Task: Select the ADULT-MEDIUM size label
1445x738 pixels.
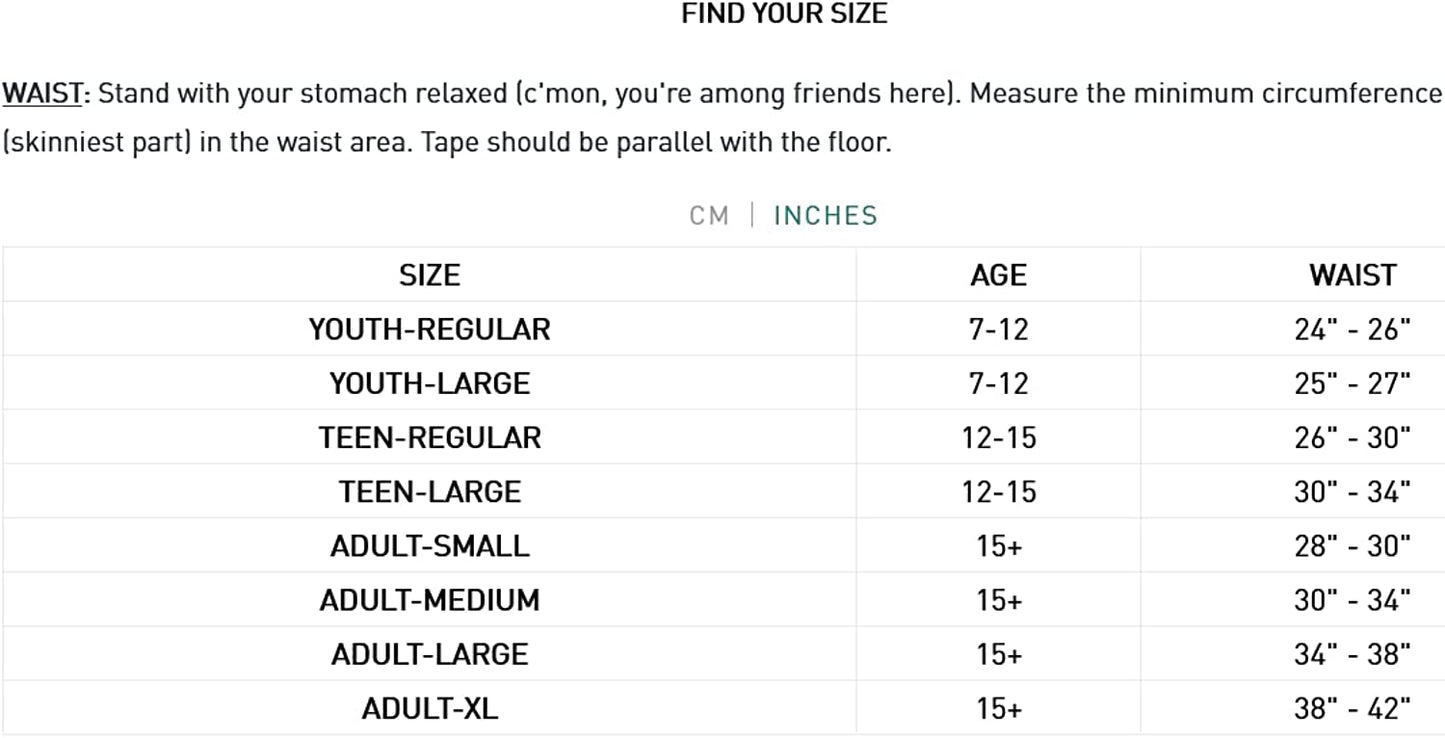Action: [429, 600]
